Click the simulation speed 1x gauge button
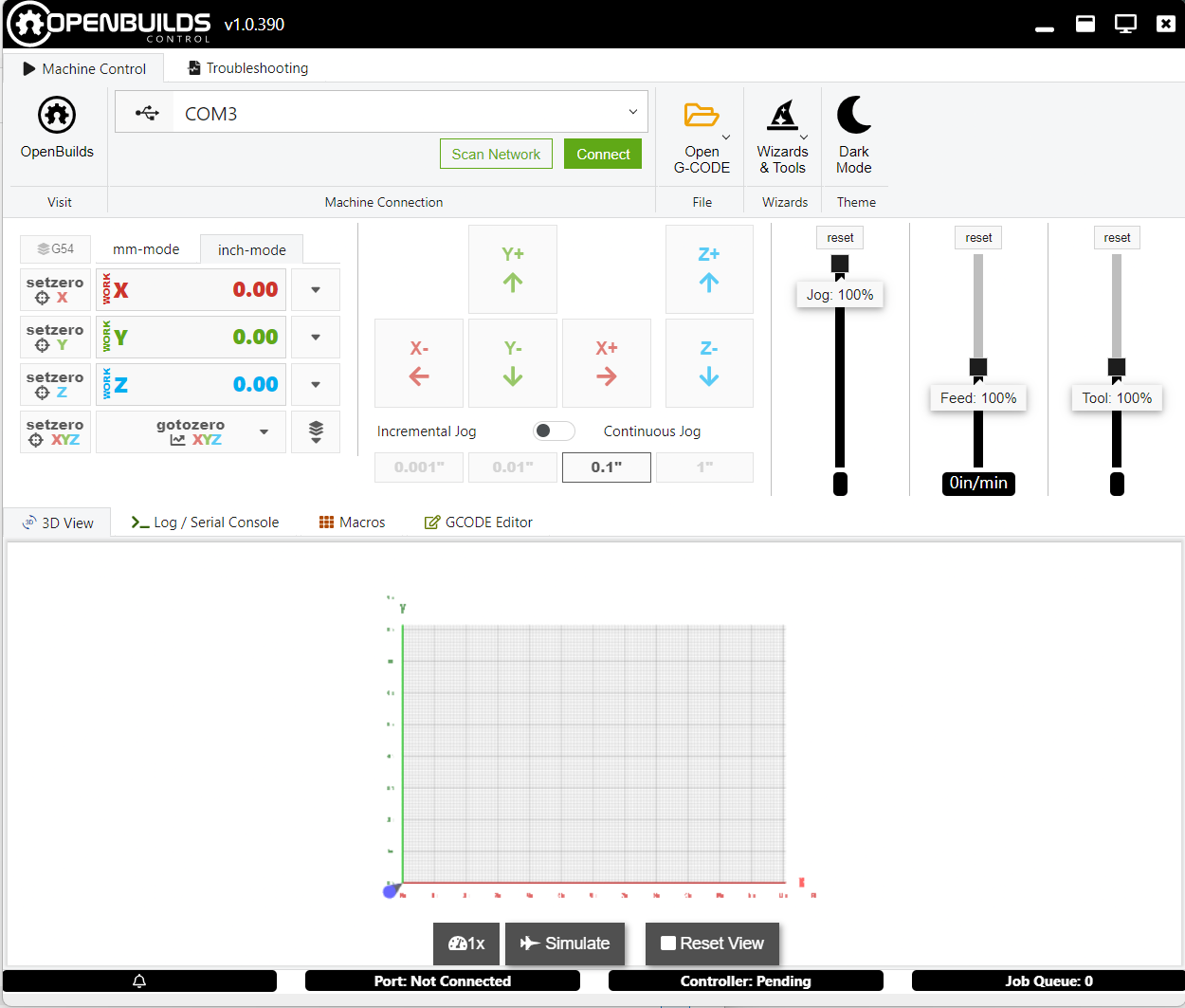 pos(466,944)
